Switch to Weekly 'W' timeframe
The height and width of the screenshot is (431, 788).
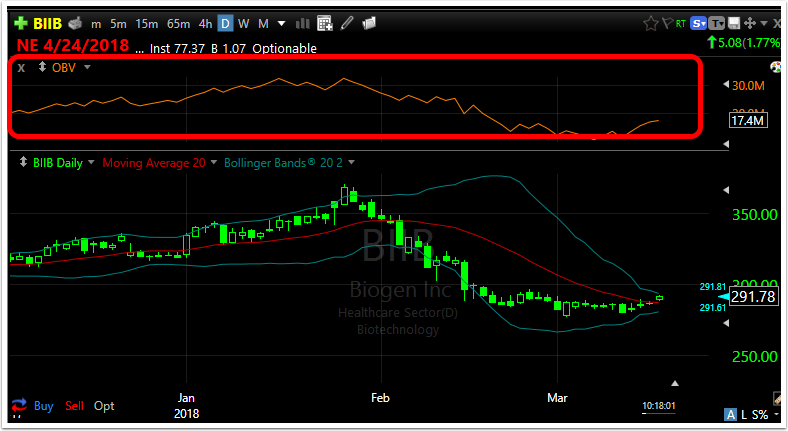point(244,24)
